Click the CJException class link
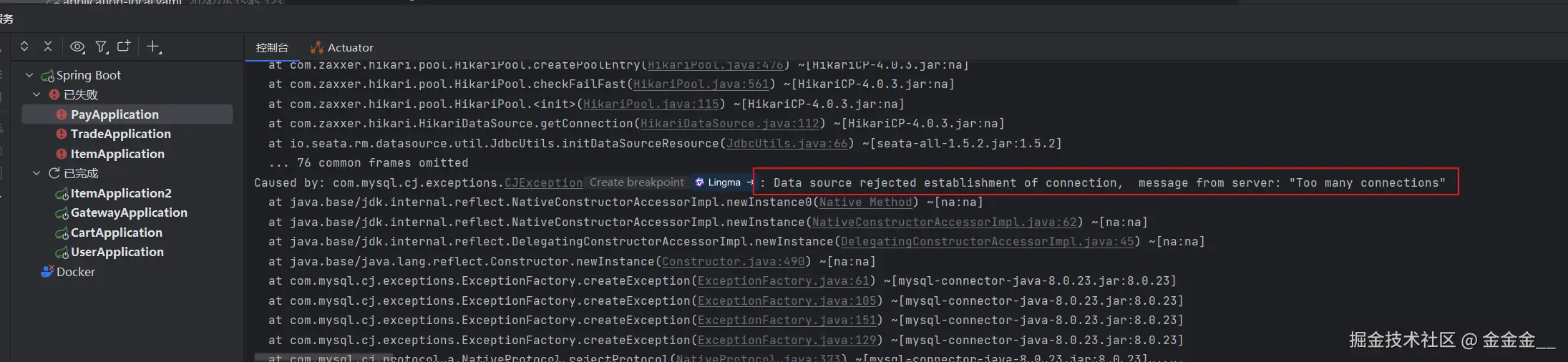Viewport: 1568px width, 362px height. coord(544,182)
